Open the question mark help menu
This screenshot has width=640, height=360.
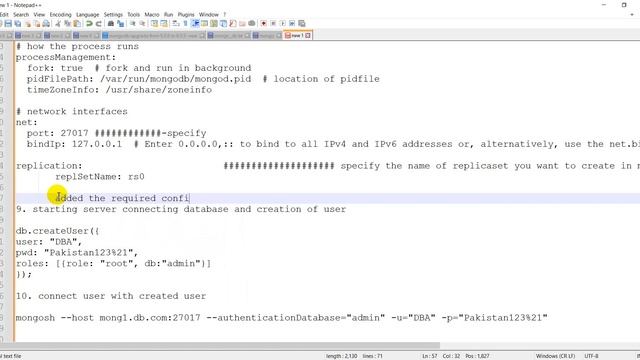[x=224, y=15]
